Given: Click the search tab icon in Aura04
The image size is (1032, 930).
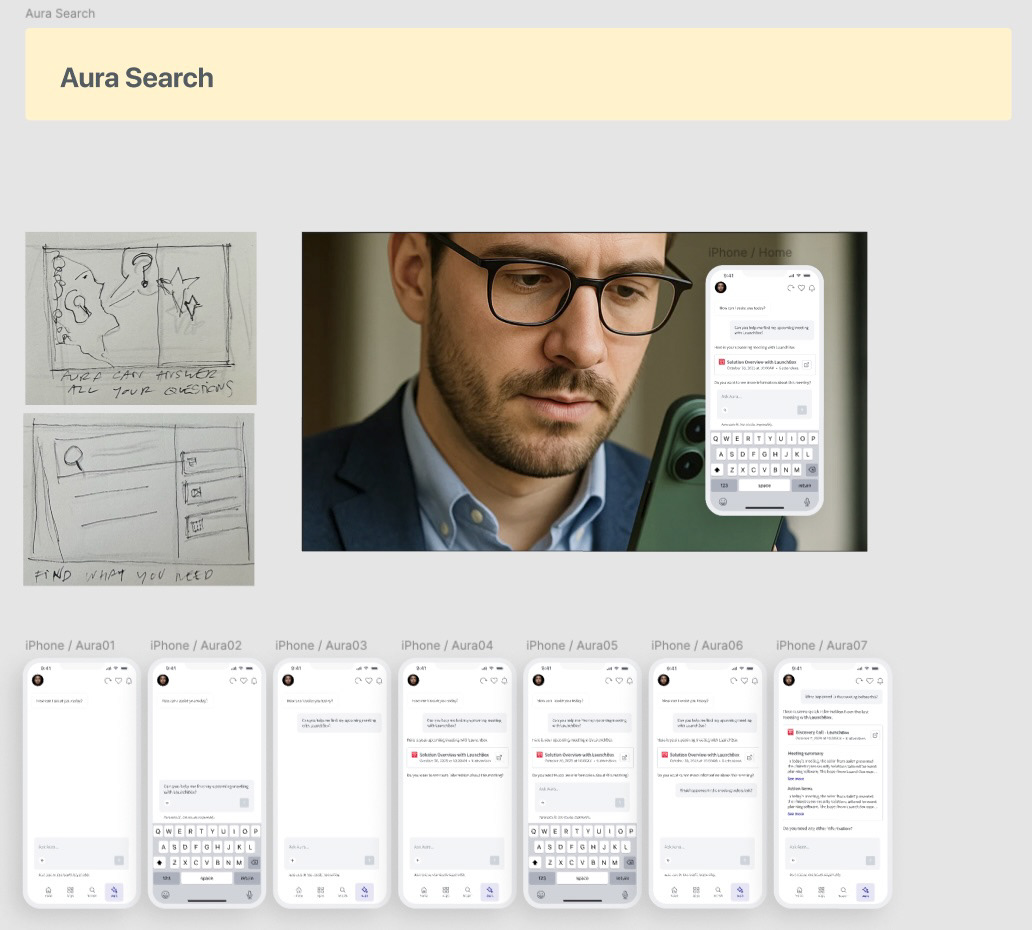Looking at the screenshot, I should [x=467, y=891].
